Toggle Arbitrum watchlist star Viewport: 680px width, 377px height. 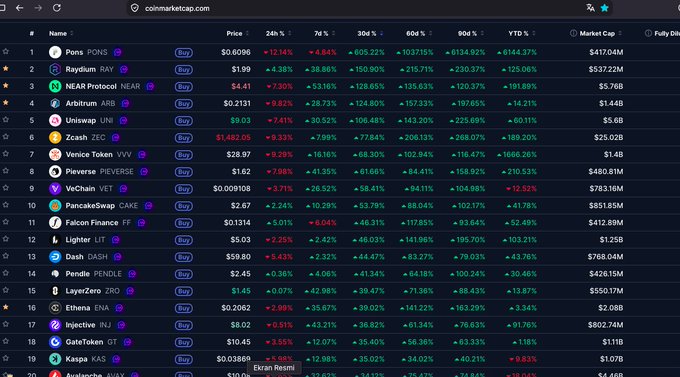tap(6, 103)
